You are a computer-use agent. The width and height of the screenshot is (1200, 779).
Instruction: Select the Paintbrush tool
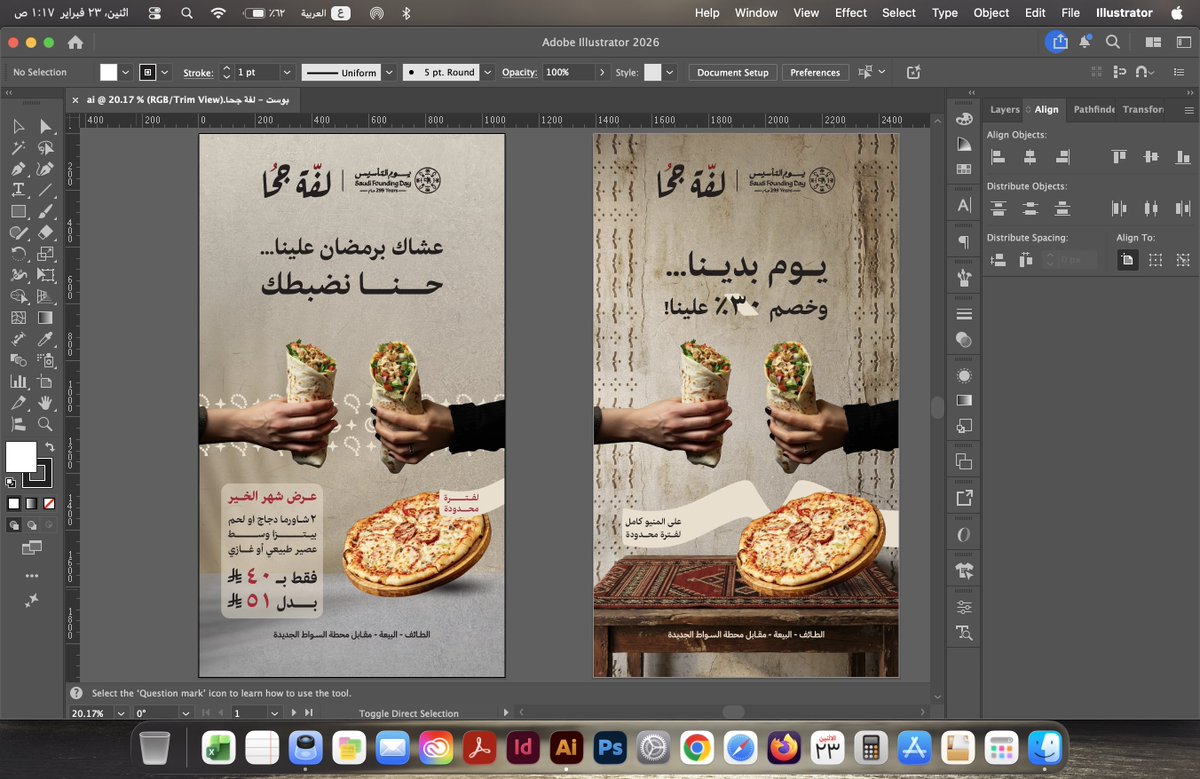click(45, 211)
